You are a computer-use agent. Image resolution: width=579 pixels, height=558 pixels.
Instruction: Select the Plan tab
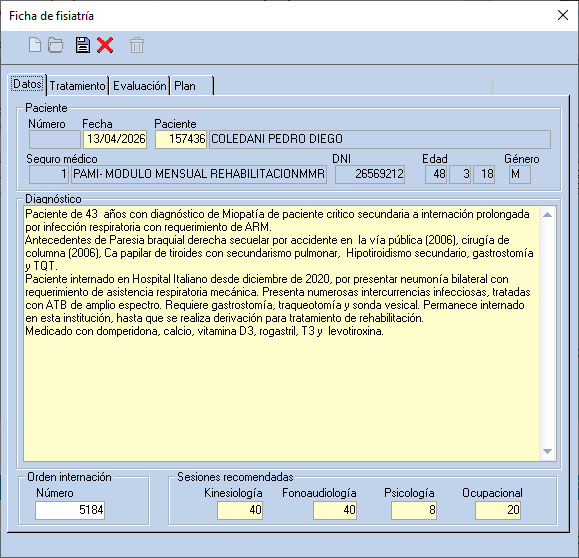pyautogui.click(x=192, y=86)
